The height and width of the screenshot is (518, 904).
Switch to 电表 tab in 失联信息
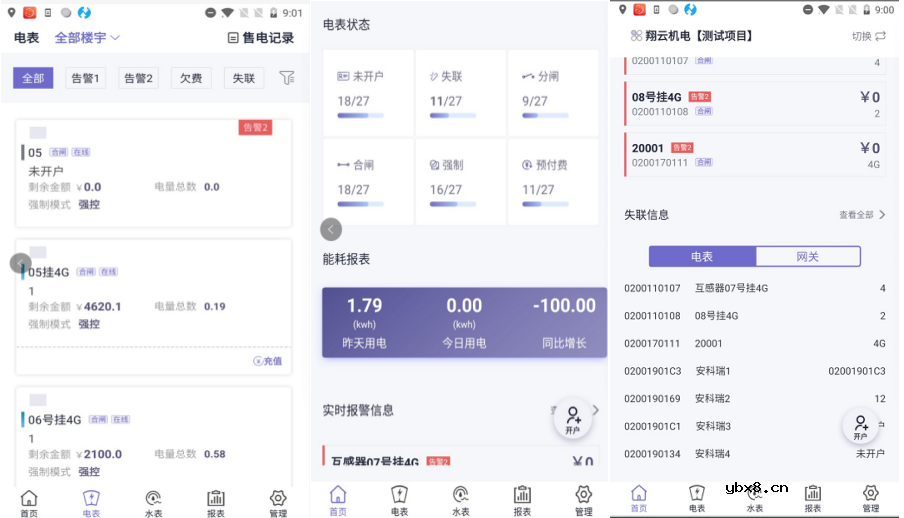click(x=702, y=257)
